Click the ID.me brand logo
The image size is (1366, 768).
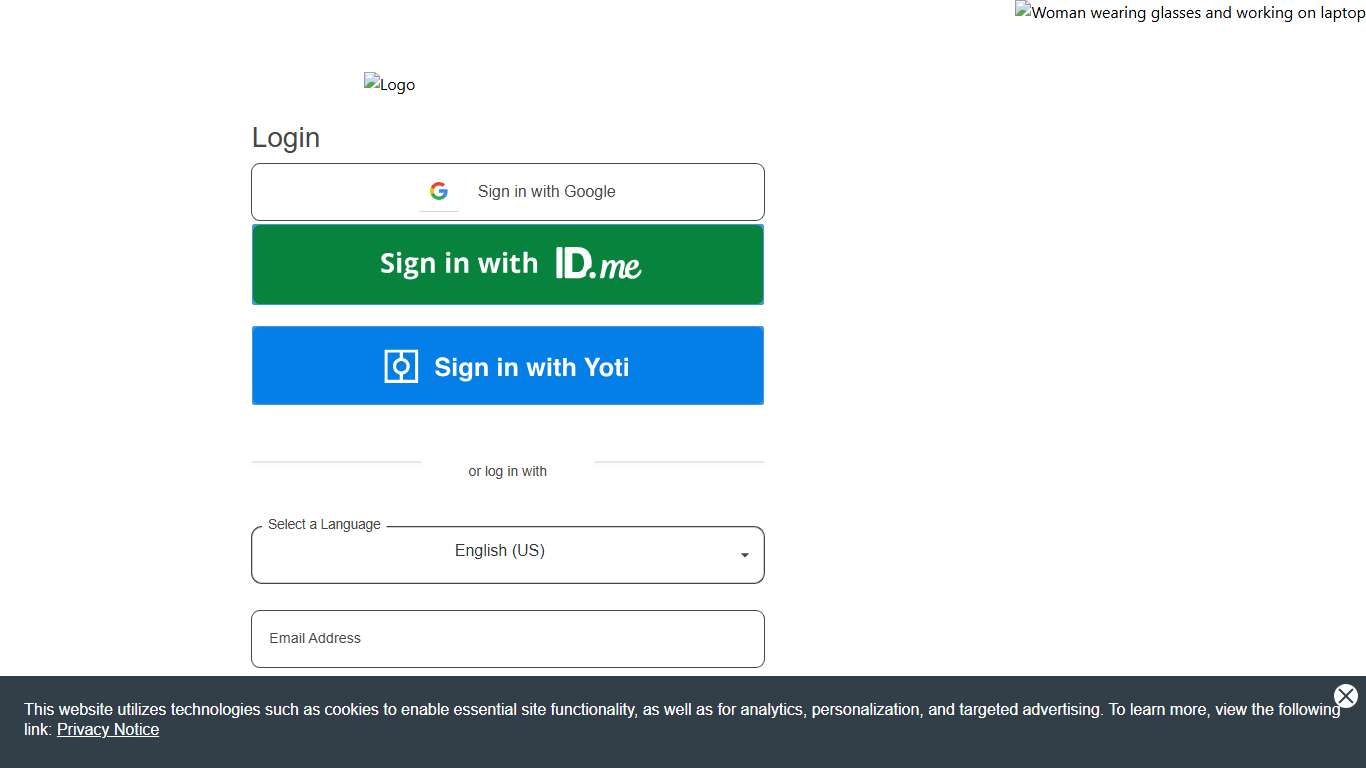tap(597, 263)
